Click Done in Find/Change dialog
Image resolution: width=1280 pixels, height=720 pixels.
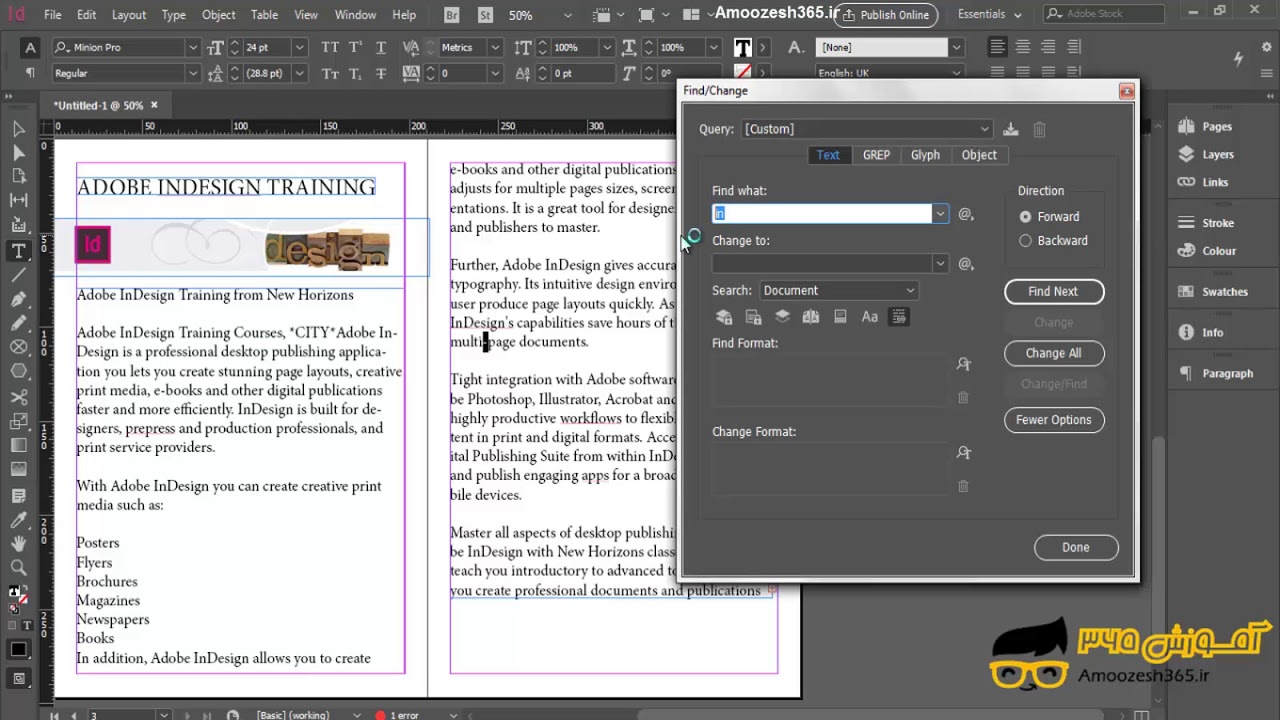1076,548
